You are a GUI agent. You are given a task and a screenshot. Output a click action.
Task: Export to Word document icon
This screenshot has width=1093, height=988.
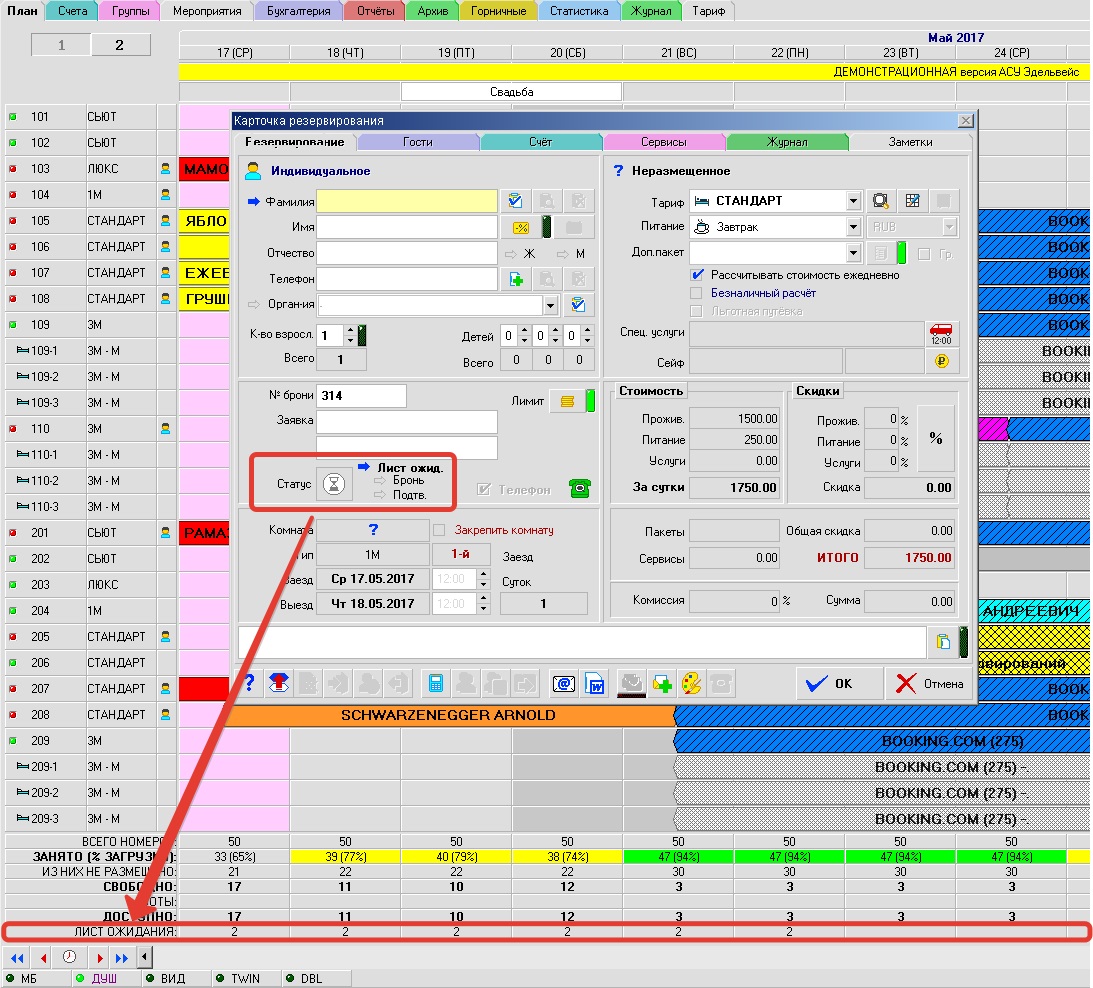coord(595,683)
